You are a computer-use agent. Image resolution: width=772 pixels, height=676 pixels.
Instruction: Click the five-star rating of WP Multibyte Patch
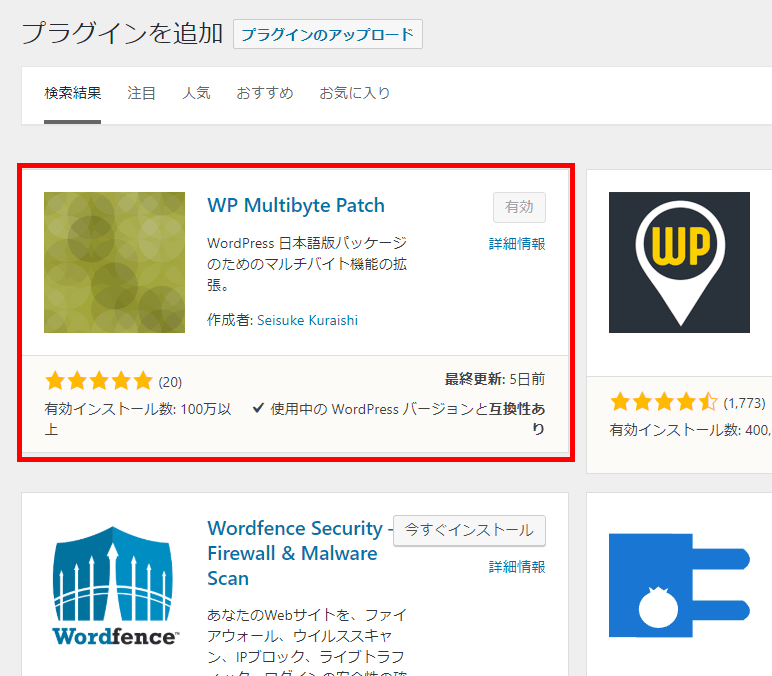[99, 381]
